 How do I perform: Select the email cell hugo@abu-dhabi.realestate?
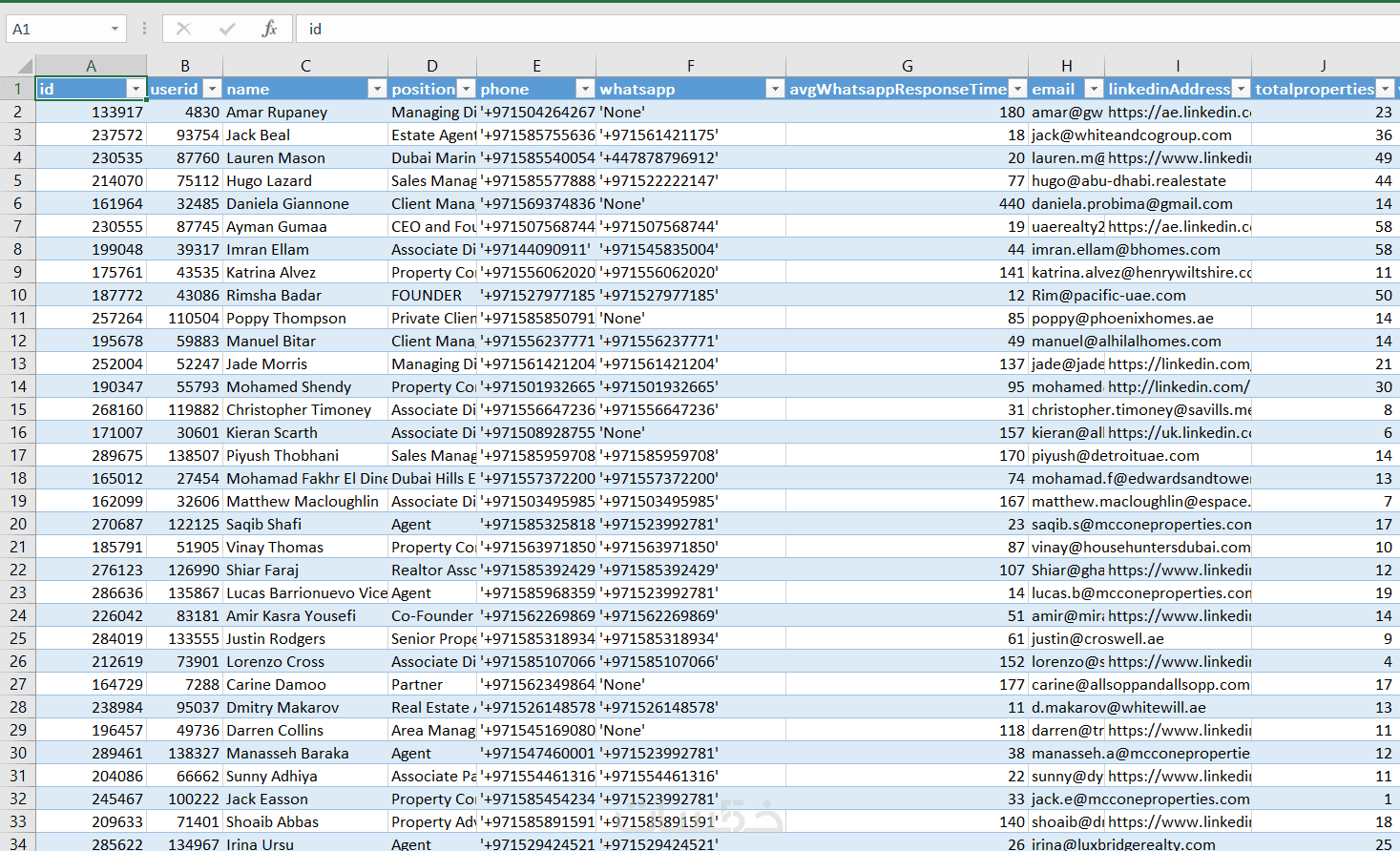coord(1129,180)
